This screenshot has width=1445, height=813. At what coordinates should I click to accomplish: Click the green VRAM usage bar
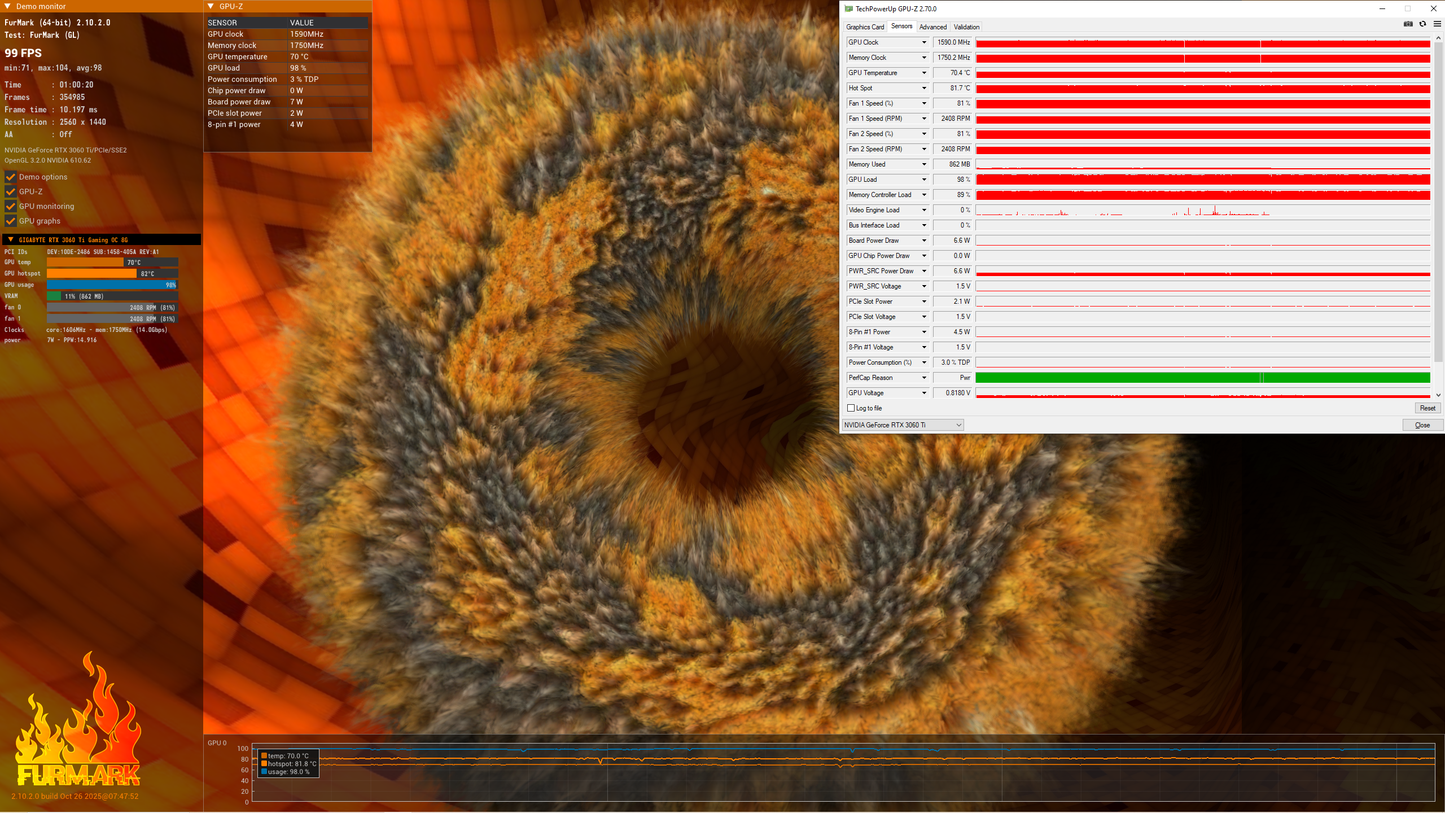112,296
